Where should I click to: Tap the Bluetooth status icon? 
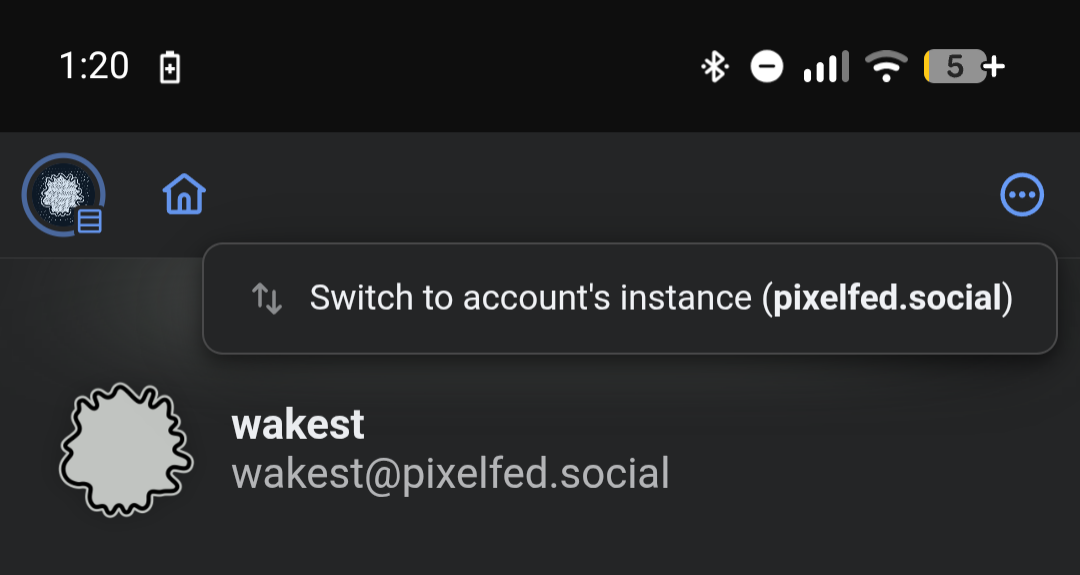coord(713,67)
